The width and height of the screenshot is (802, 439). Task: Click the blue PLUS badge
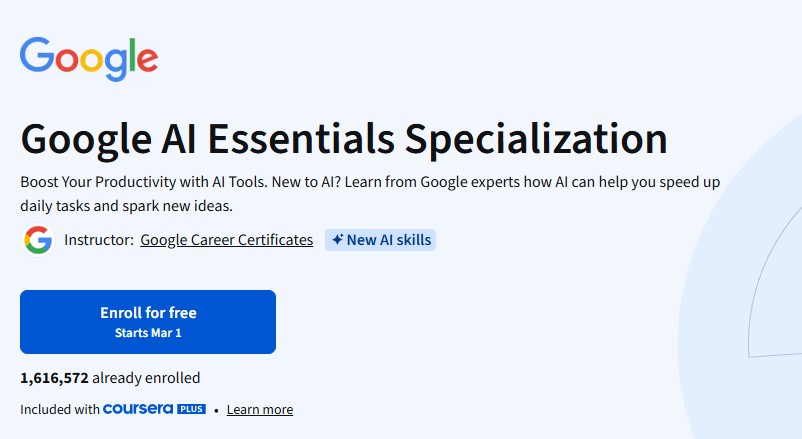(191, 409)
